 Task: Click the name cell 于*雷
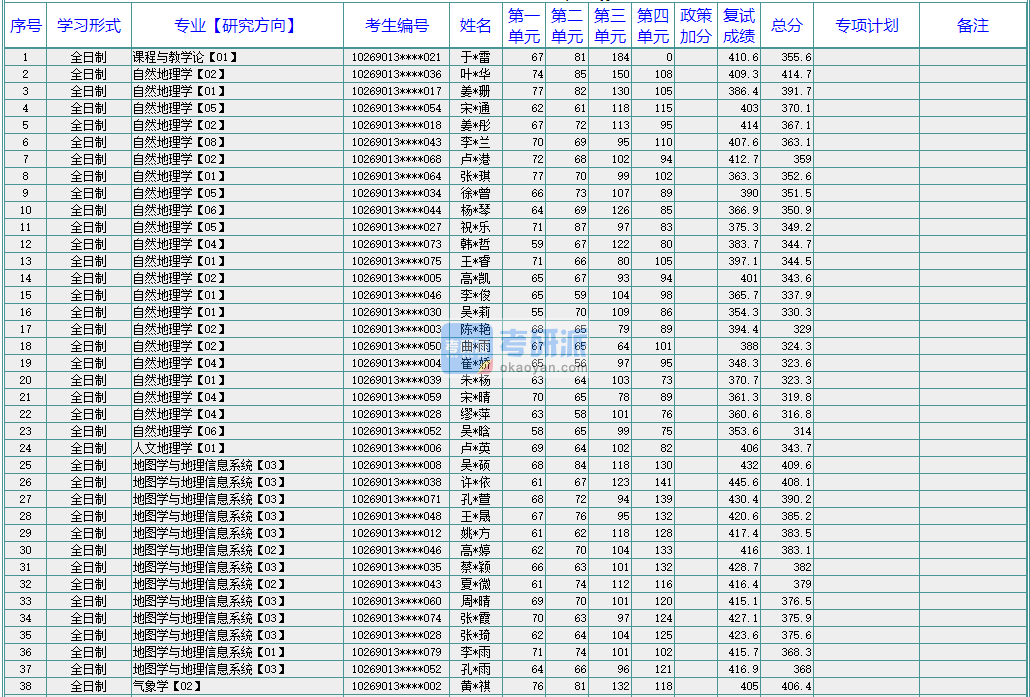pyautogui.click(x=475, y=58)
